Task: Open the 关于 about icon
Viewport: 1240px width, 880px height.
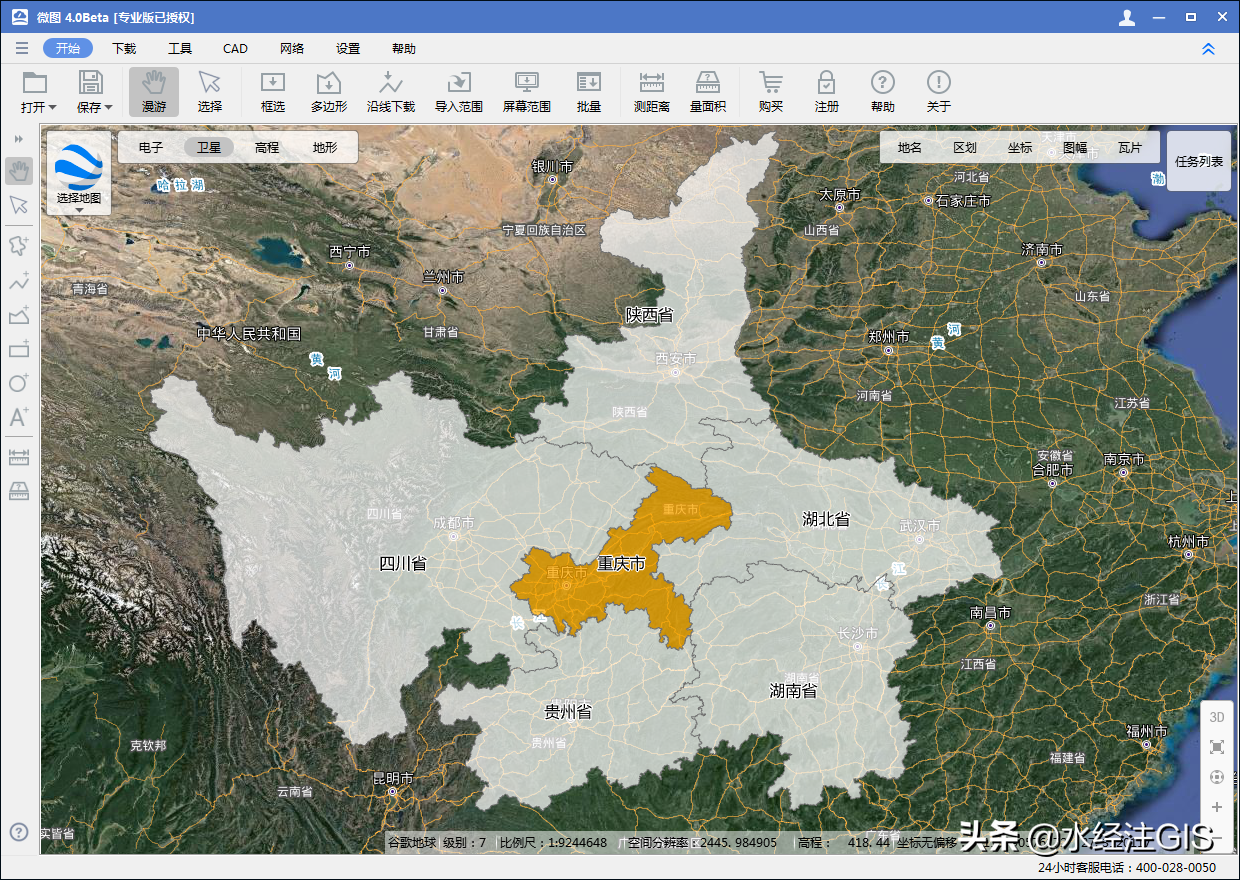Action: [938, 91]
